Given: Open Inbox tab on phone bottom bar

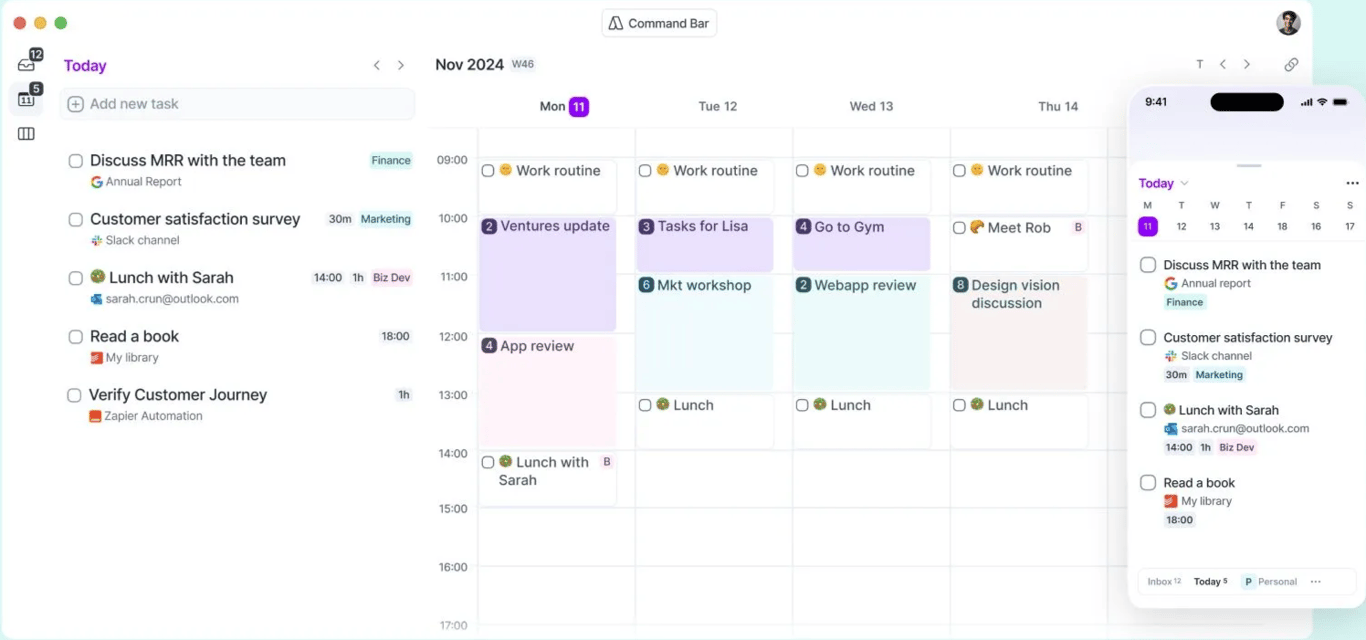Looking at the screenshot, I should point(1163,581).
